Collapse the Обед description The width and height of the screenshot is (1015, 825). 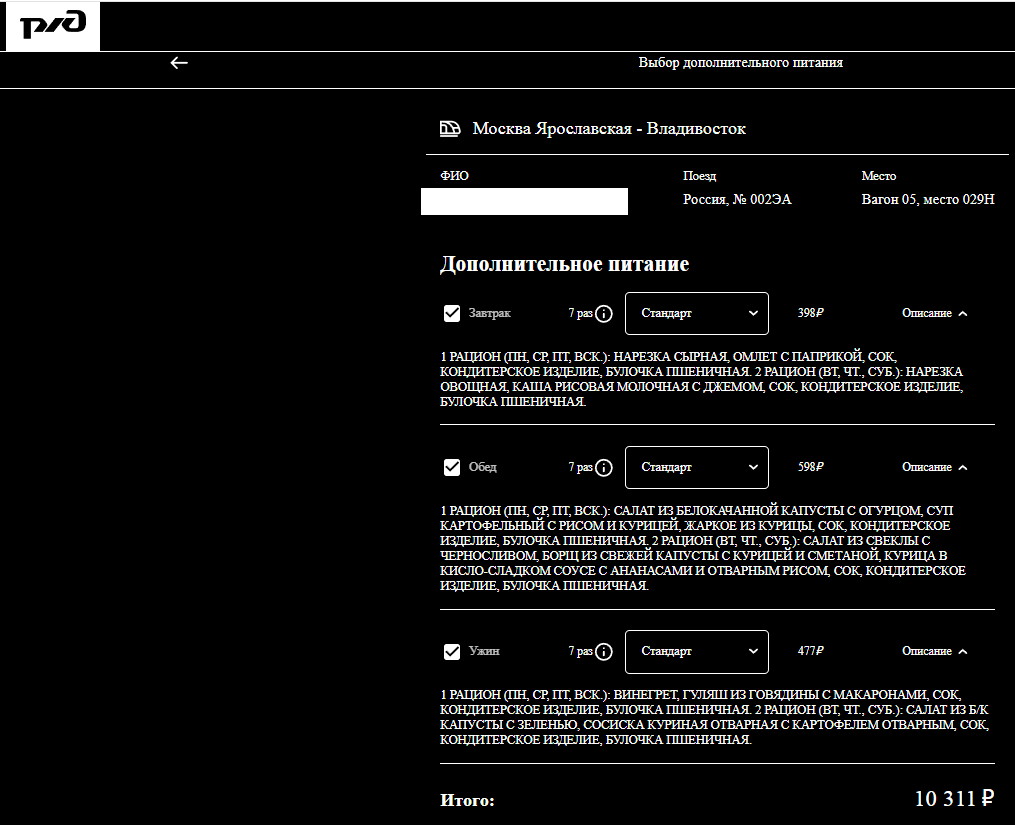934,468
